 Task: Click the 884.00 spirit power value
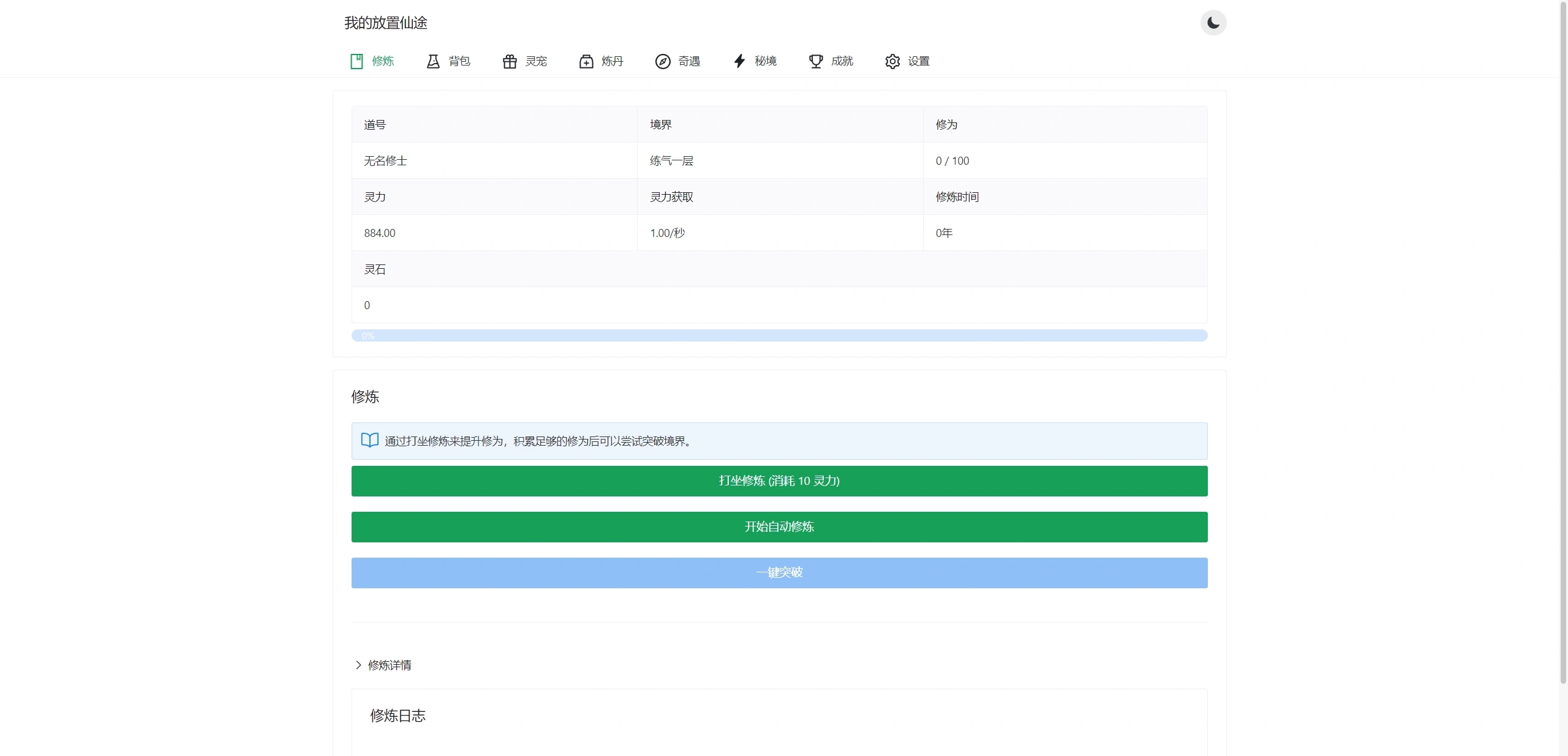[x=380, y=233]
